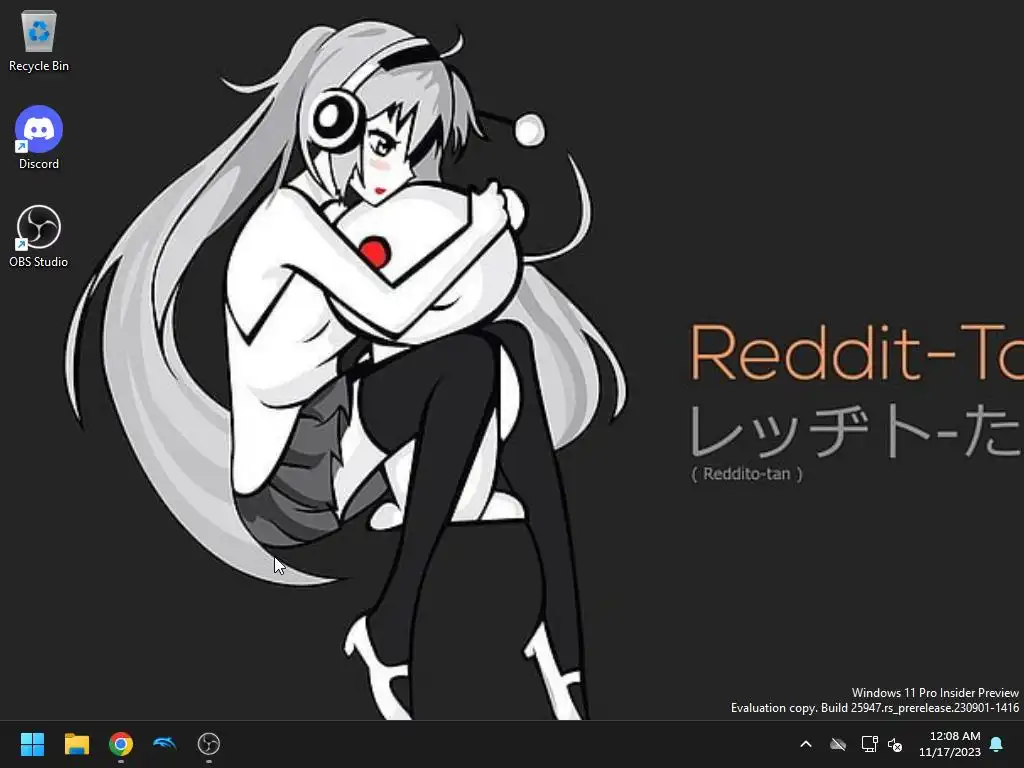Open network status tray icon
The image size is (1024, 768).
tap(869, 744)
